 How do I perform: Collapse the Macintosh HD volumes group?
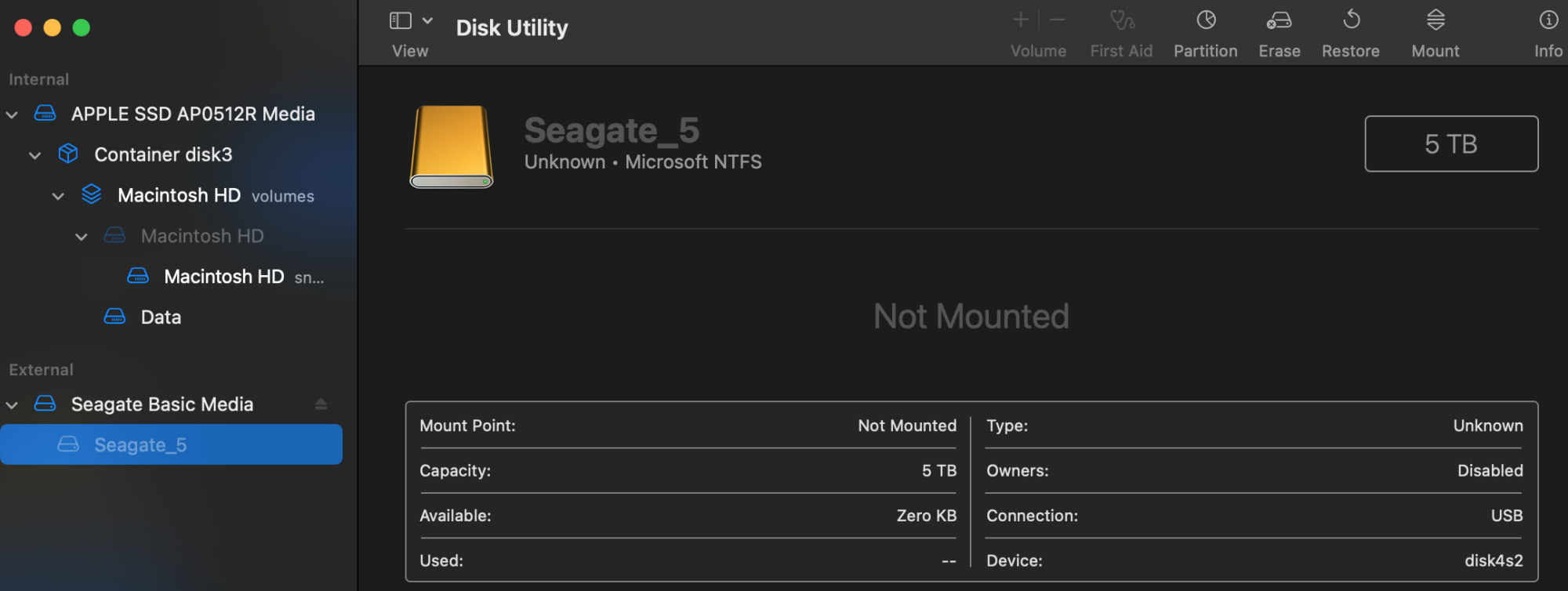pos(58,196)
